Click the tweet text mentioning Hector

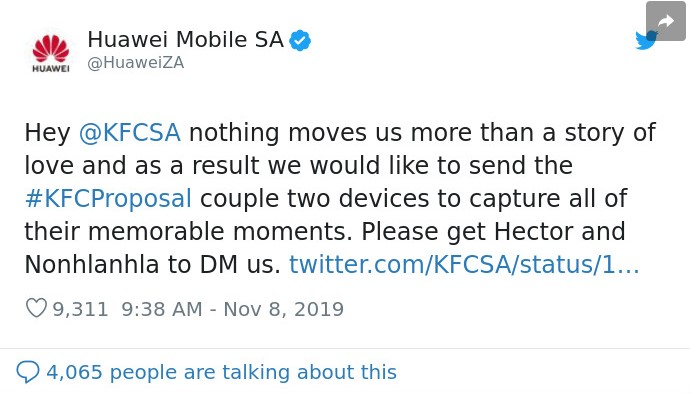pos(325,231)
